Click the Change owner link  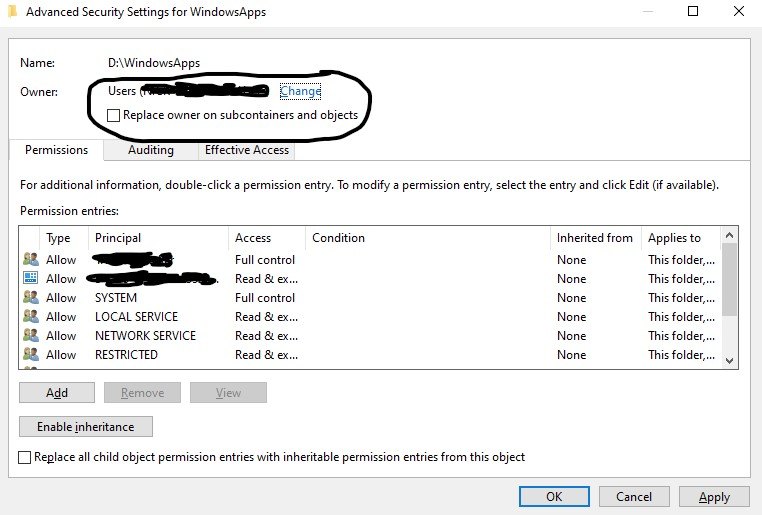pyautogui.click(x=300, y=91)
